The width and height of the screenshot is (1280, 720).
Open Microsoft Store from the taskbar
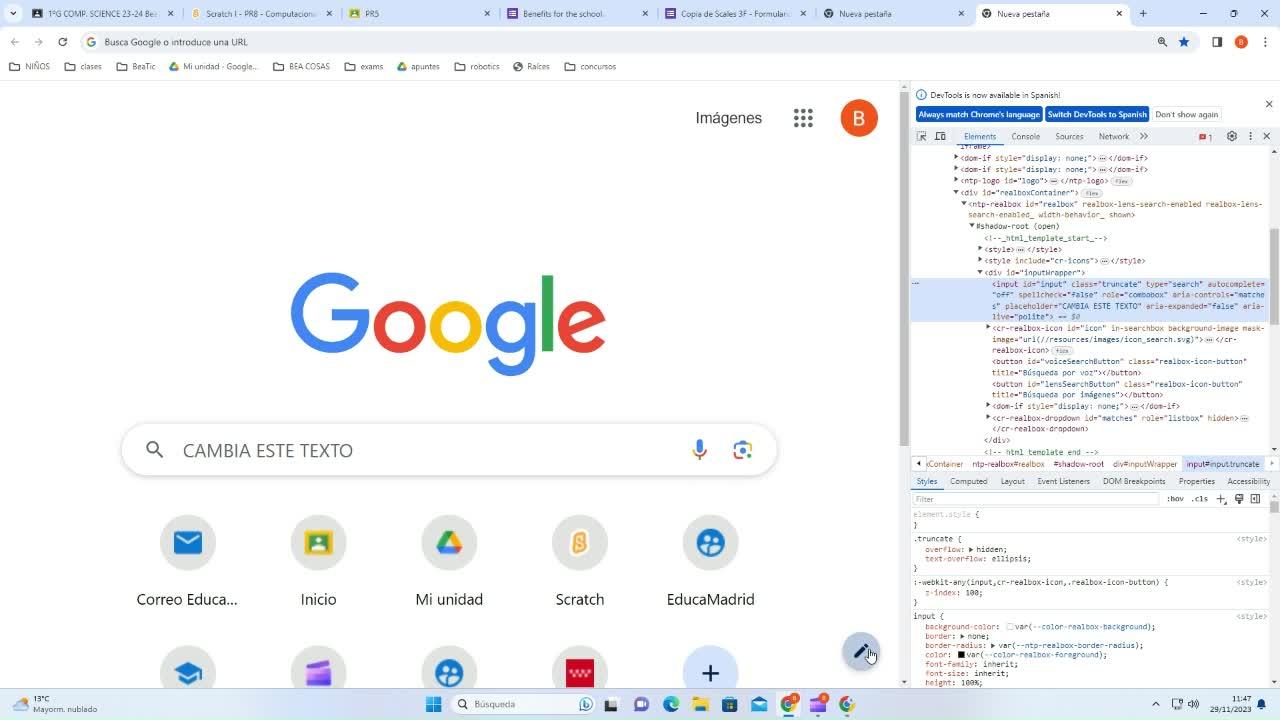(x=730, y=704)
